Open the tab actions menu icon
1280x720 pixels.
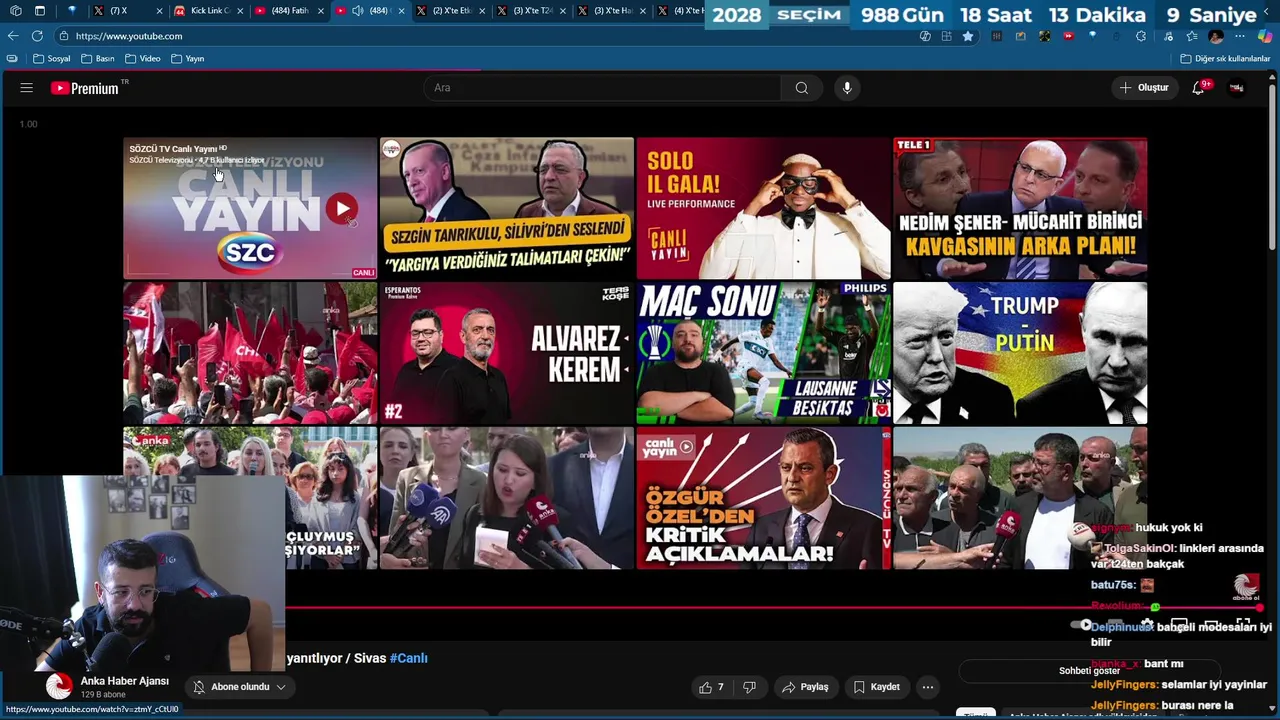pyautogui.click(x=40, y=11)
